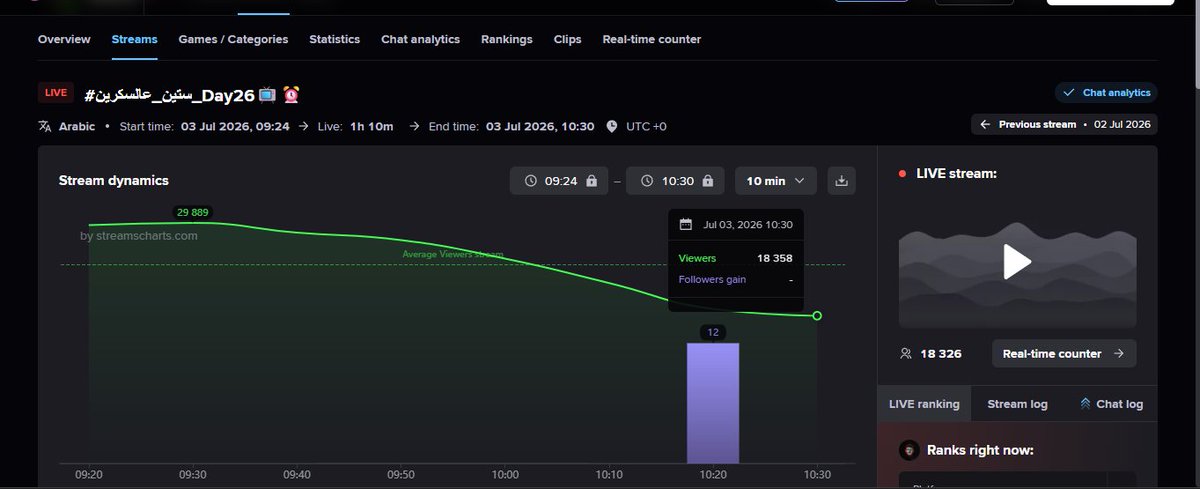Click the green chart point at 10:30
Screen dimensions: 1200x489
coord(817,316)
